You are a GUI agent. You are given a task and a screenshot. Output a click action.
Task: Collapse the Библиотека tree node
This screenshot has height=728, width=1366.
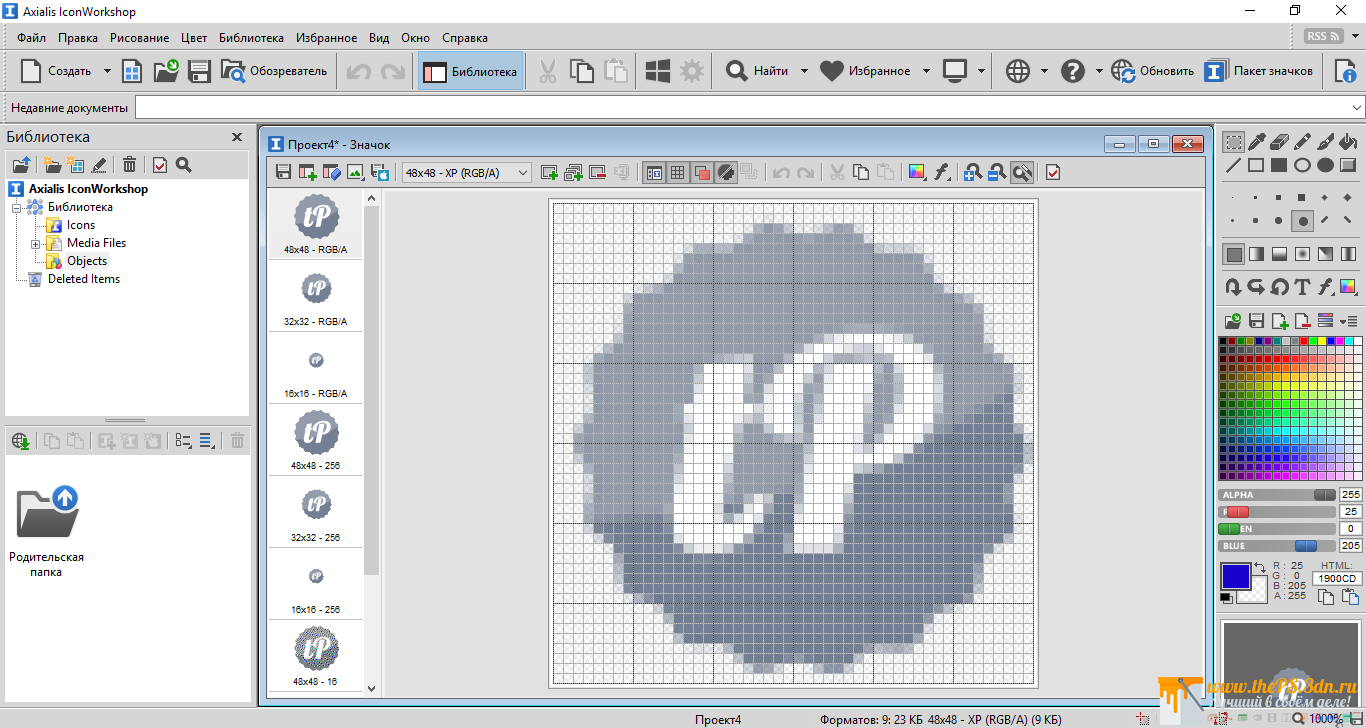(17, 207)
